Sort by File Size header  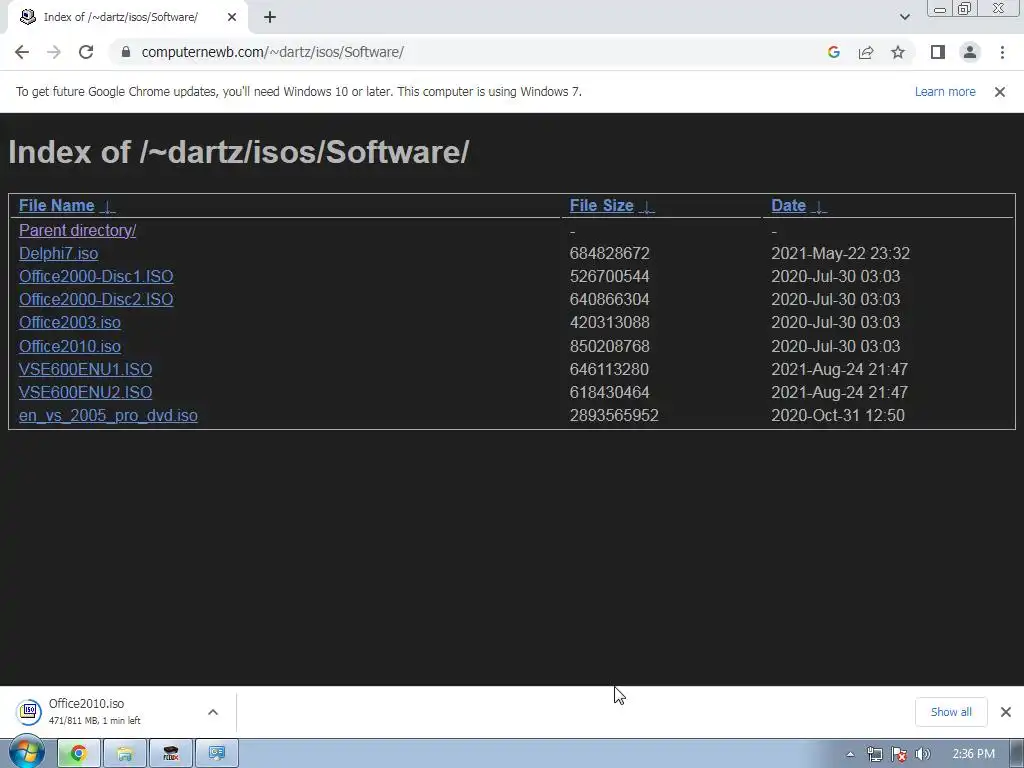tap(601, 206)
